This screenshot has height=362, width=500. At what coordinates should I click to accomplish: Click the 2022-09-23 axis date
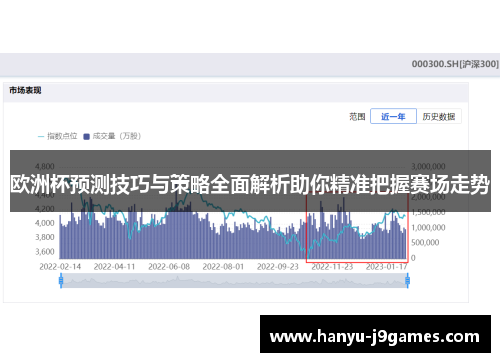point(278,267)
